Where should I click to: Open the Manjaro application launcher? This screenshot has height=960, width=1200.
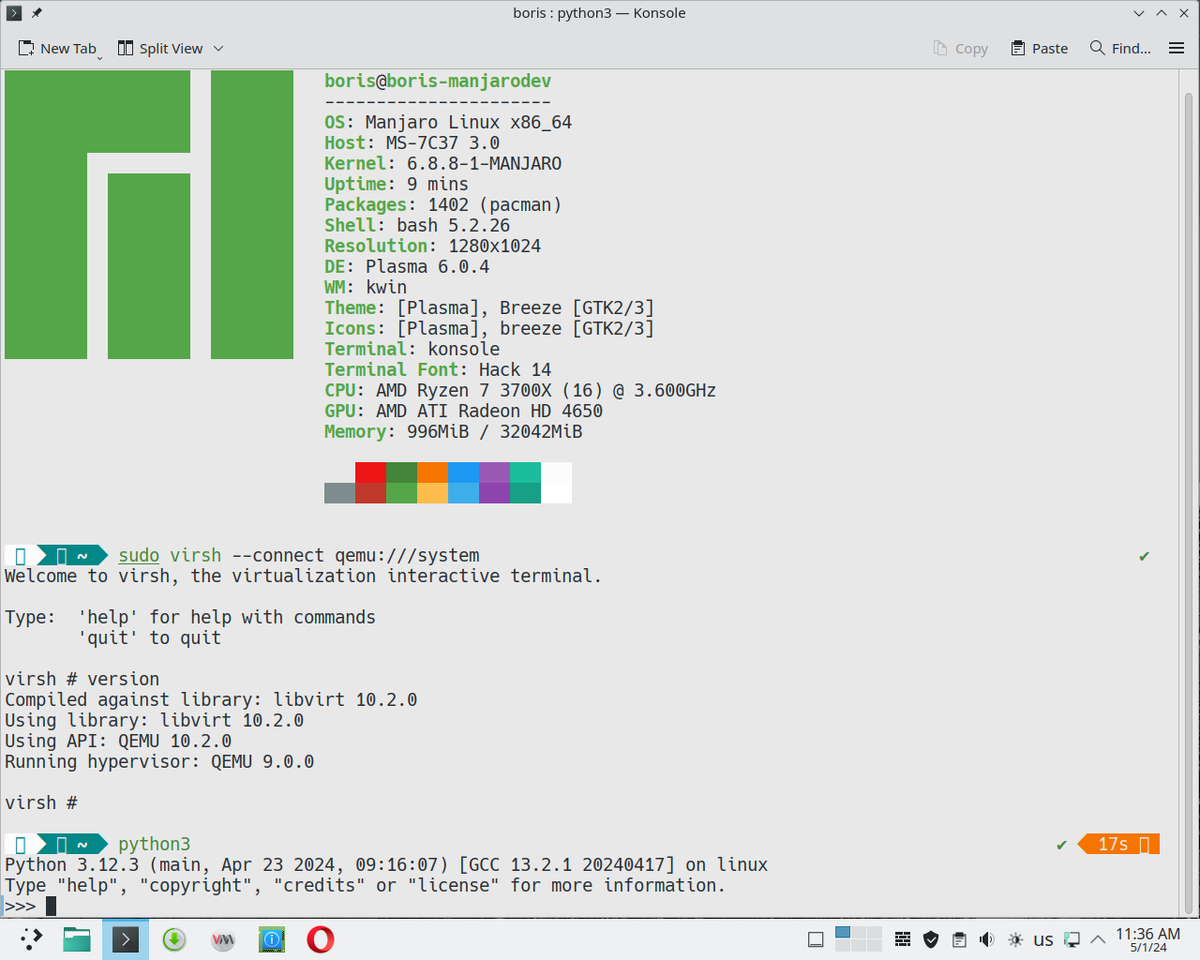point(31,939)
